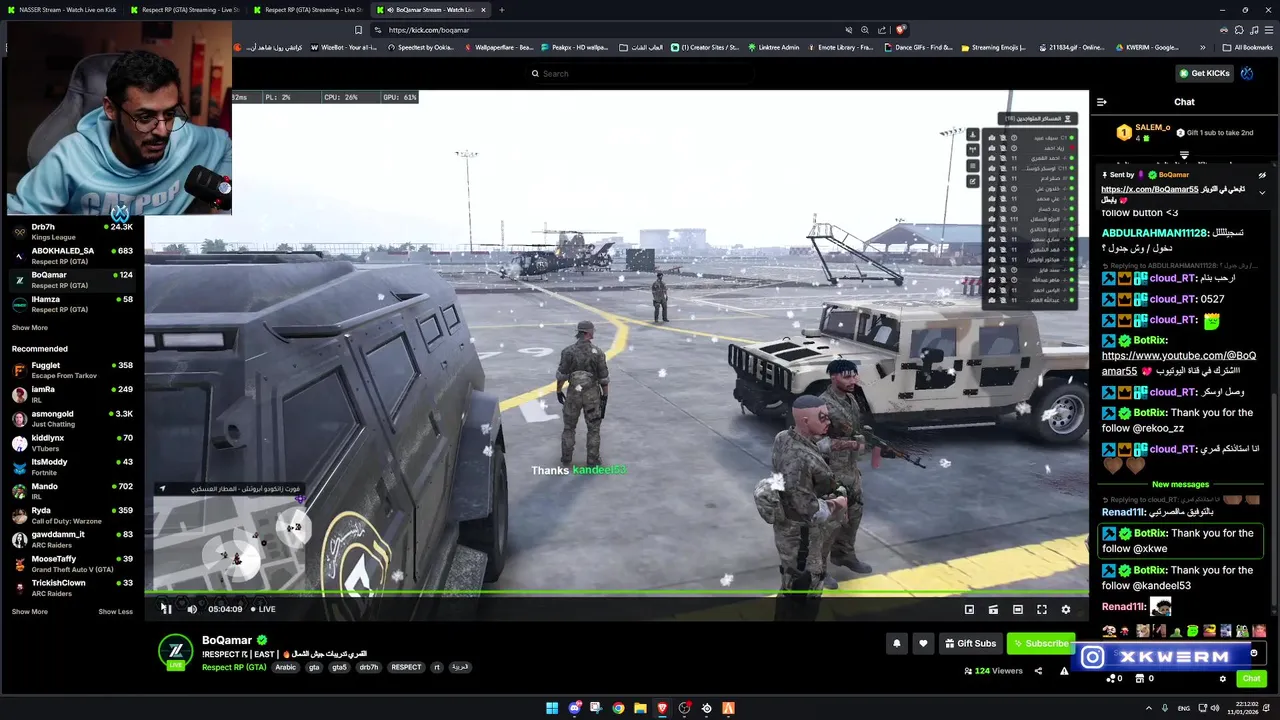Open Chrome from the taskbar
Viewport: 1280px width, 720px height.
[x=618, y=708]
